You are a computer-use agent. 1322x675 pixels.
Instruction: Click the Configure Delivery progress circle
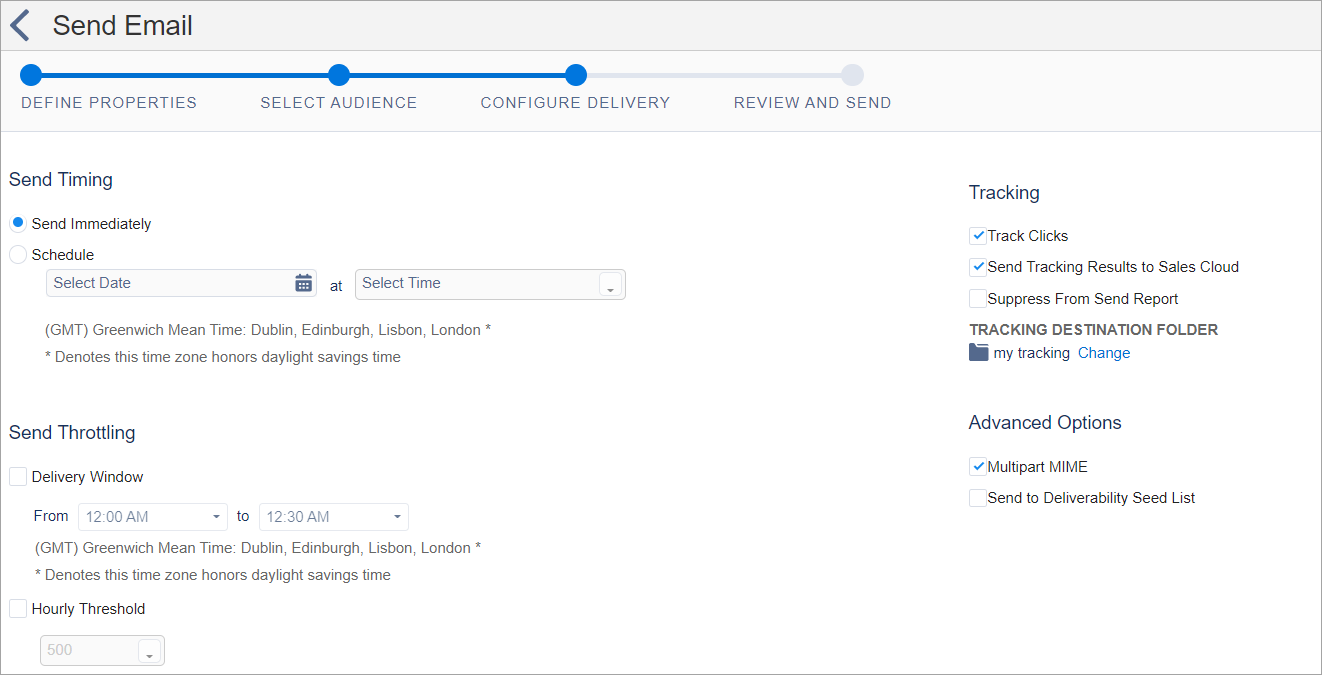(x=575, y=75)
